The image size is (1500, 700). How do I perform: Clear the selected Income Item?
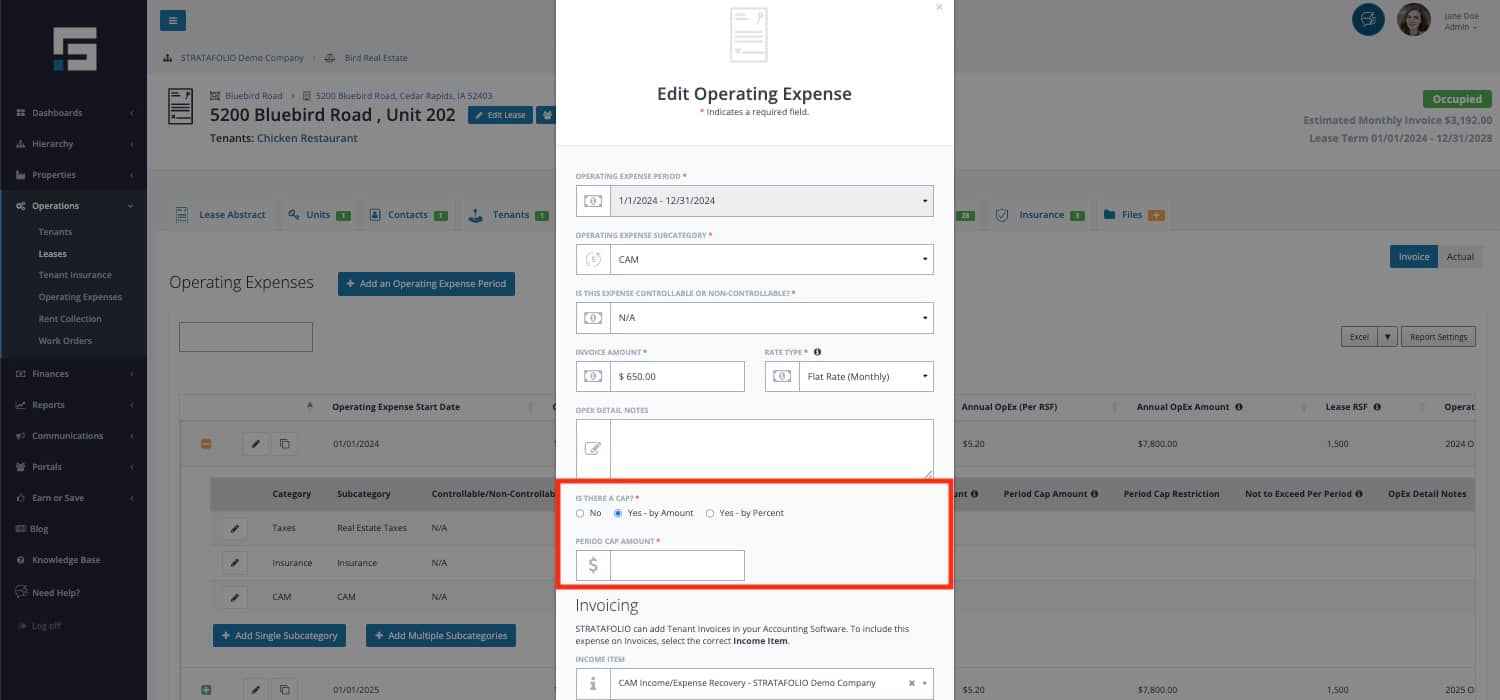pos(911,683)
